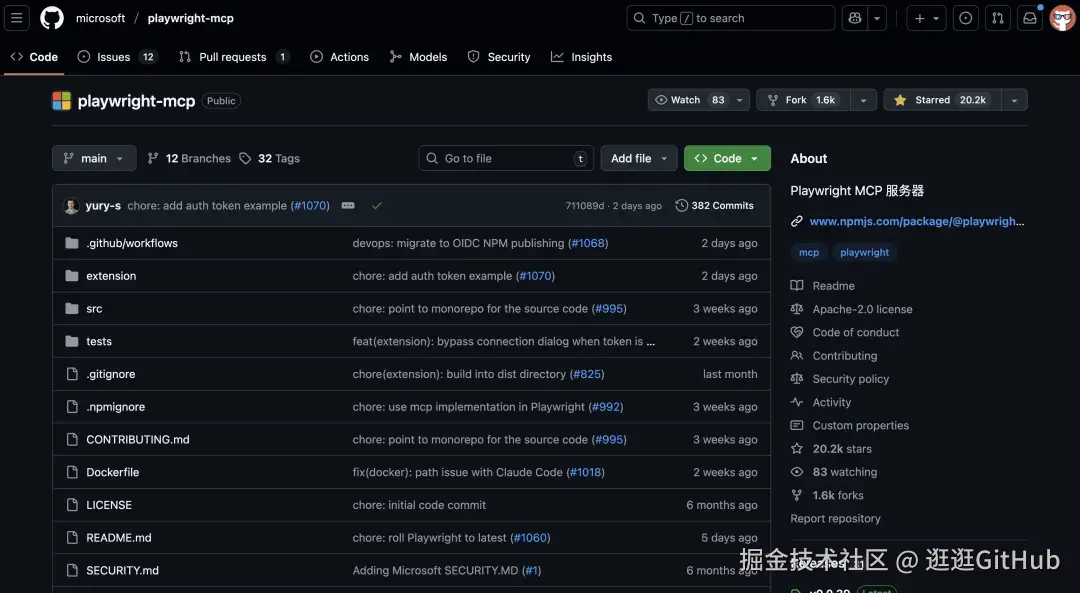
Task: Click the green check status icon
Action: pos(377,206)
